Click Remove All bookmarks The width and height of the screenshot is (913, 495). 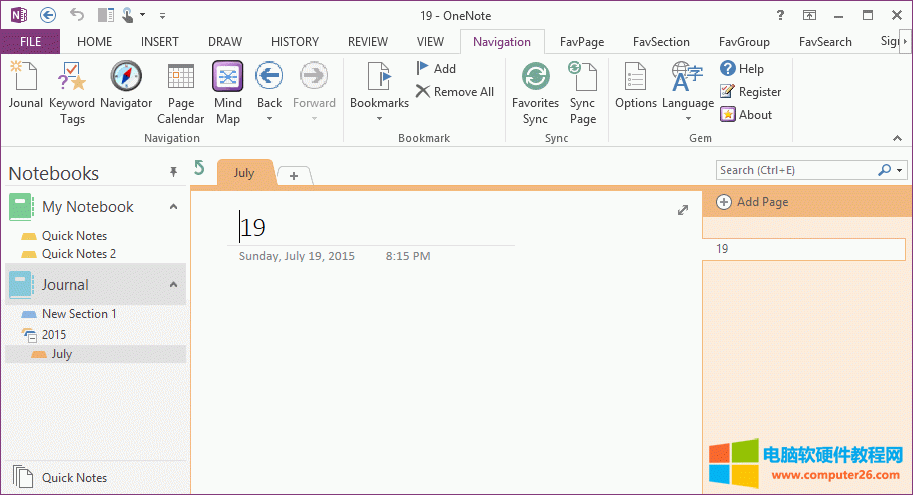click(x=455, y=91)
